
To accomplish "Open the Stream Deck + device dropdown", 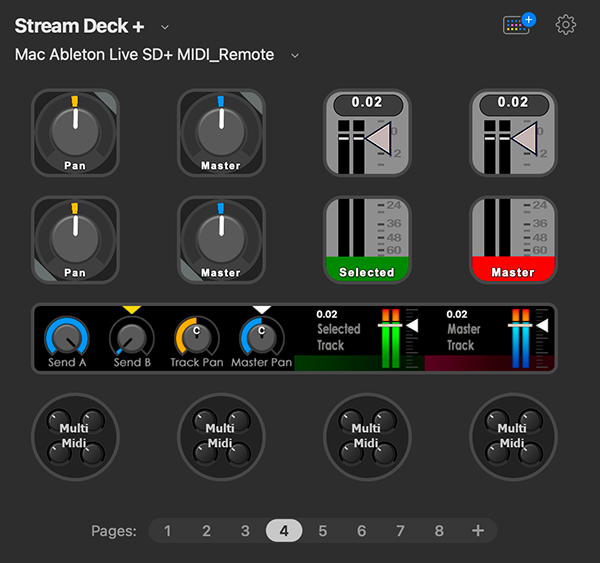I will pos(165,27).
